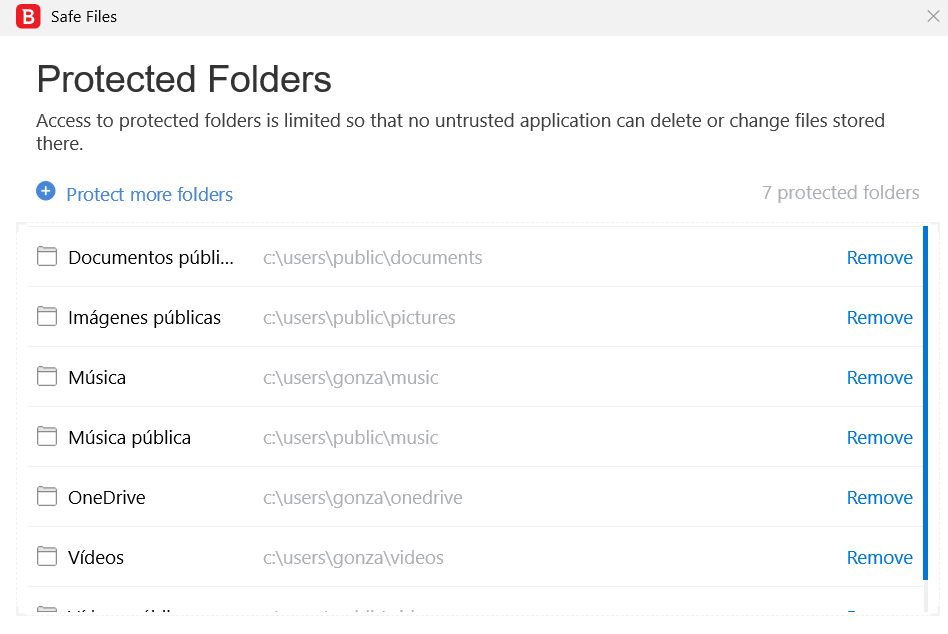Close the Safe Files window

[x=933, y=16]
